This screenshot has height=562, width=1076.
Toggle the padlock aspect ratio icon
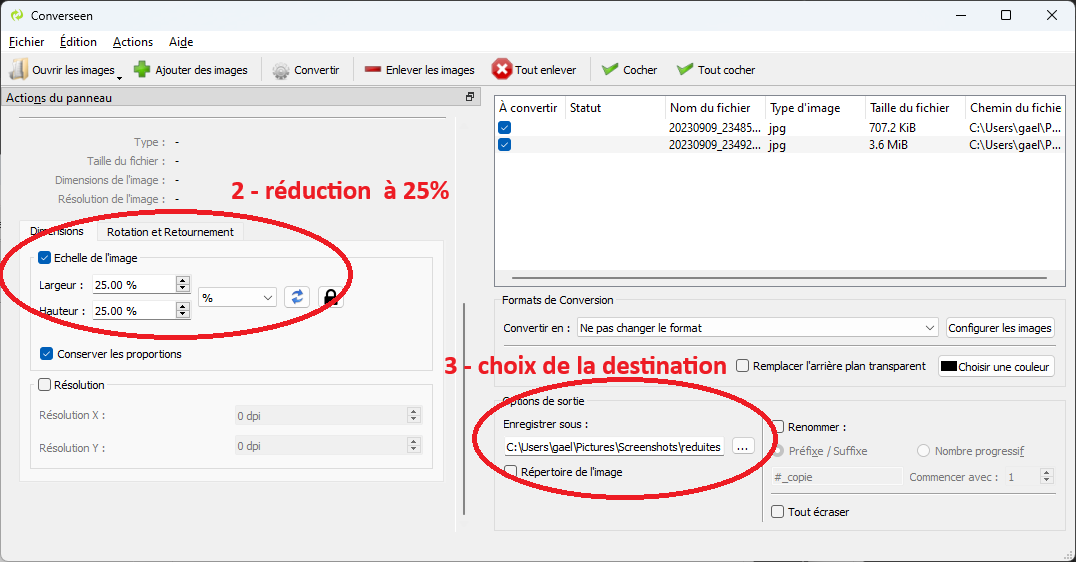[x=330, y=297]
